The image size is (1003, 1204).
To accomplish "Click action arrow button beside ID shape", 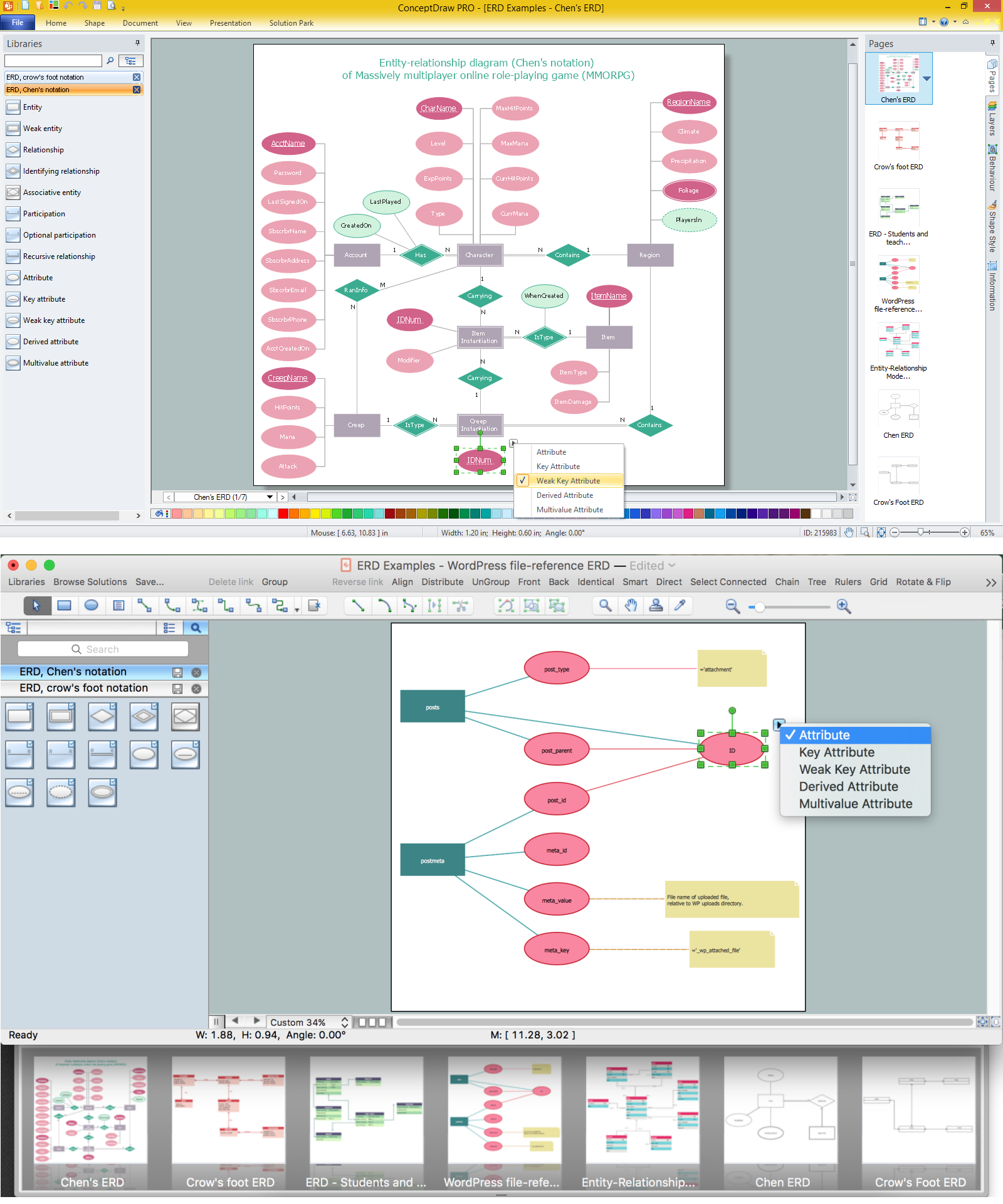I will point(779,725).
